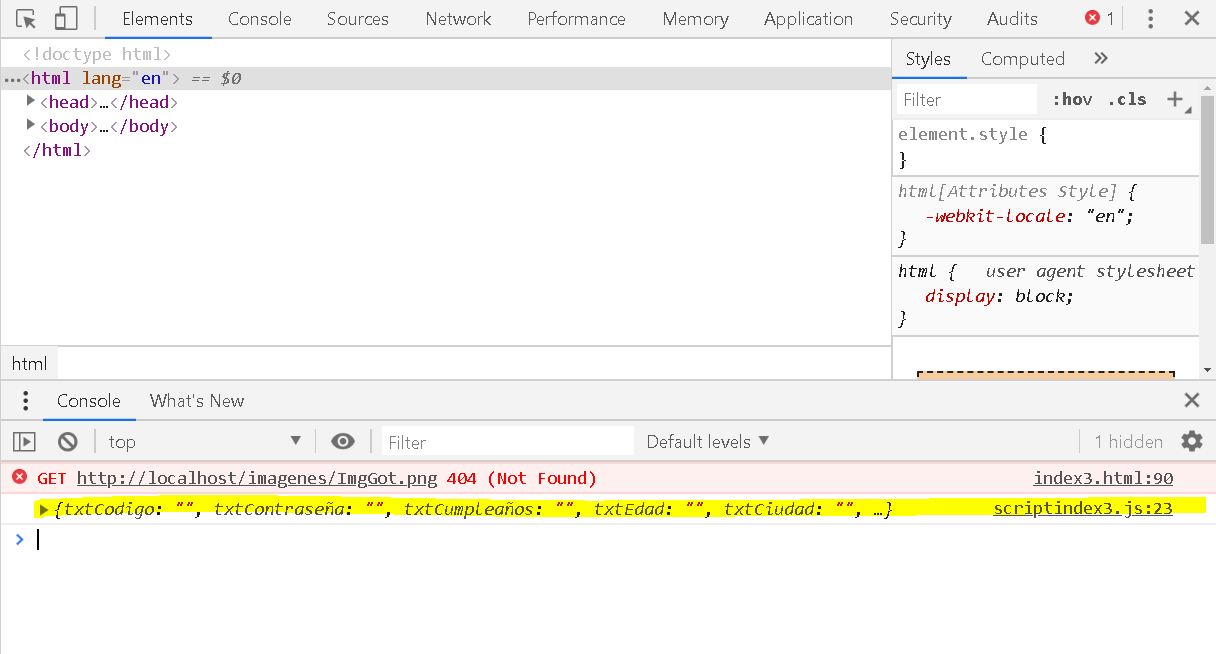
Task: Expand the body element node
Action: [x=31, y=125]
